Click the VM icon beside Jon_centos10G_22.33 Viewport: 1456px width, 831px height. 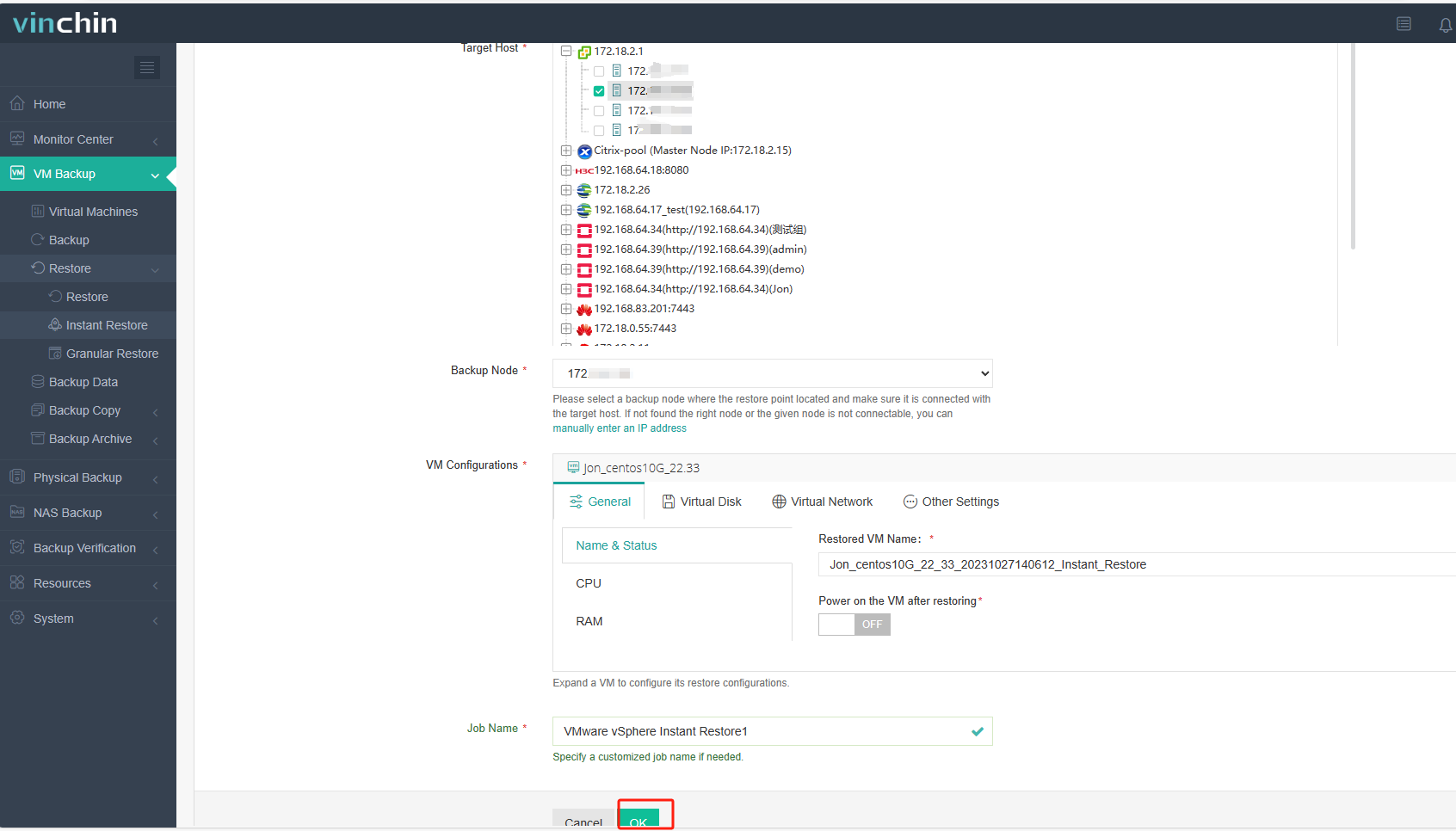[573, 467]
